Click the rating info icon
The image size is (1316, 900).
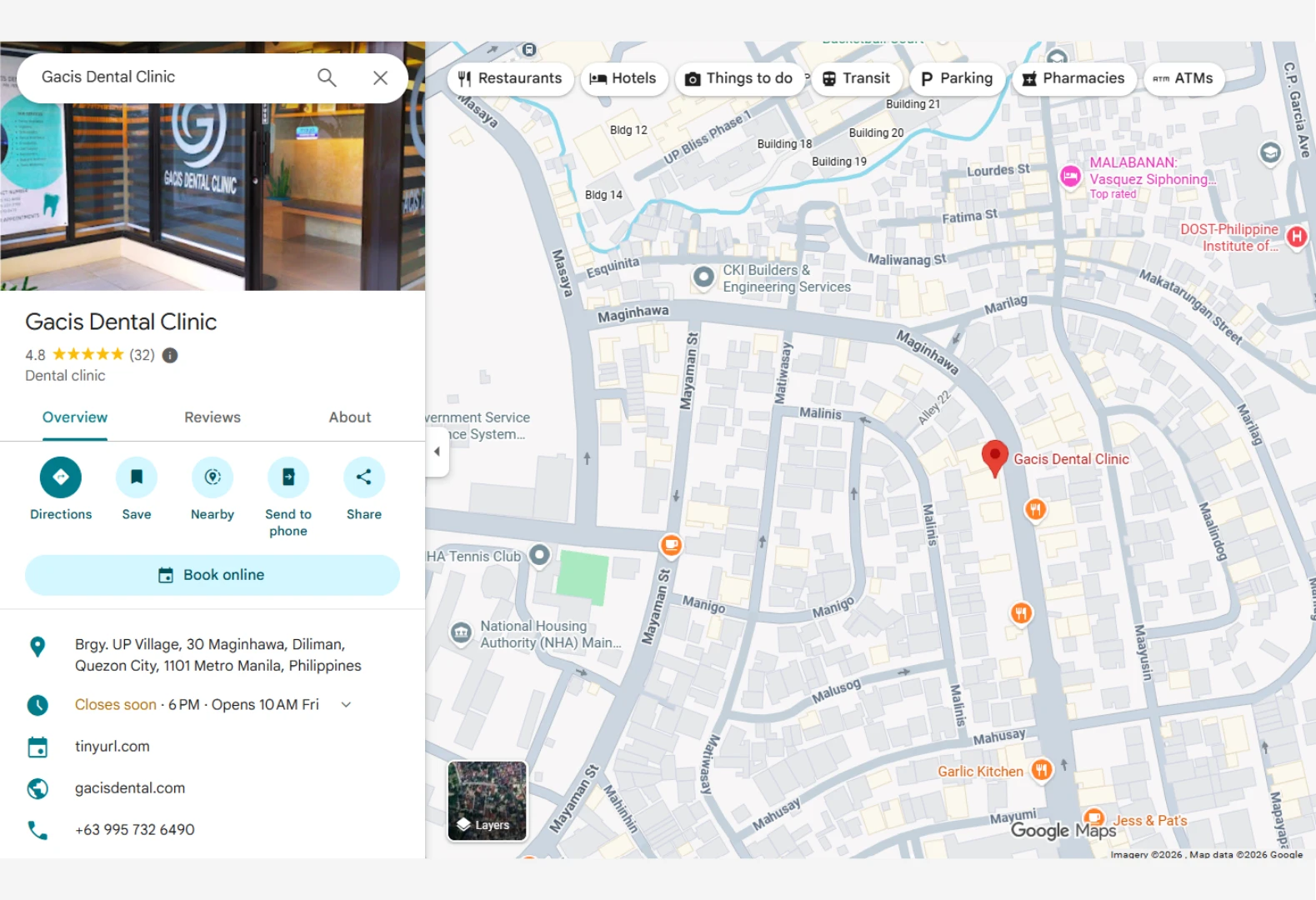(170, 355)
